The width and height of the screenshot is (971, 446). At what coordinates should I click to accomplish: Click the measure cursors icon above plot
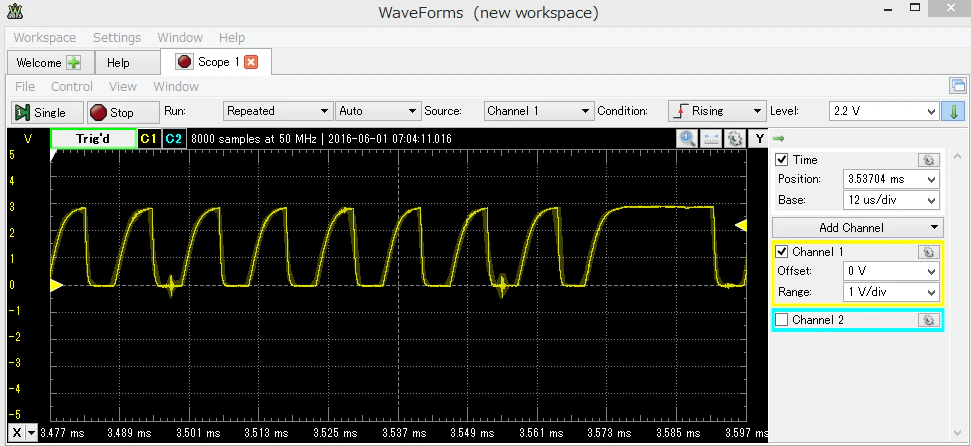[x=711, y=138]
